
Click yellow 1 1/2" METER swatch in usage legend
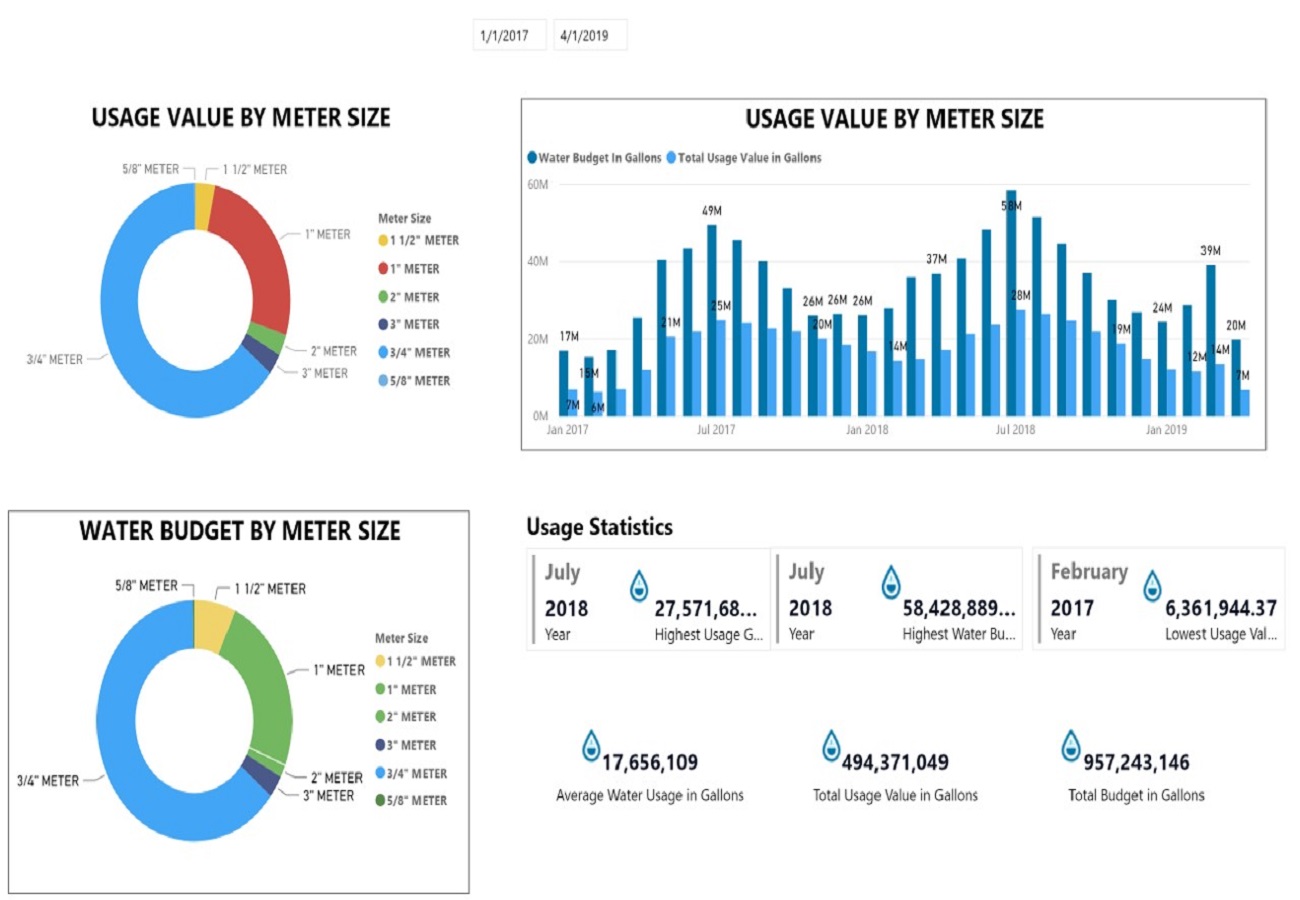pyautogui.click(x=383, y=241)
